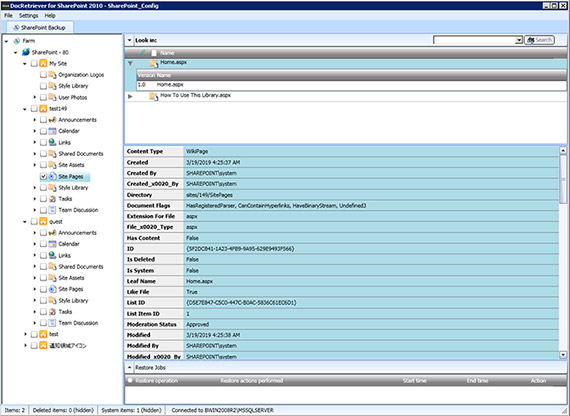Click the Organization Logos library icon
The image size is (570, 416).
coord(52,75)
